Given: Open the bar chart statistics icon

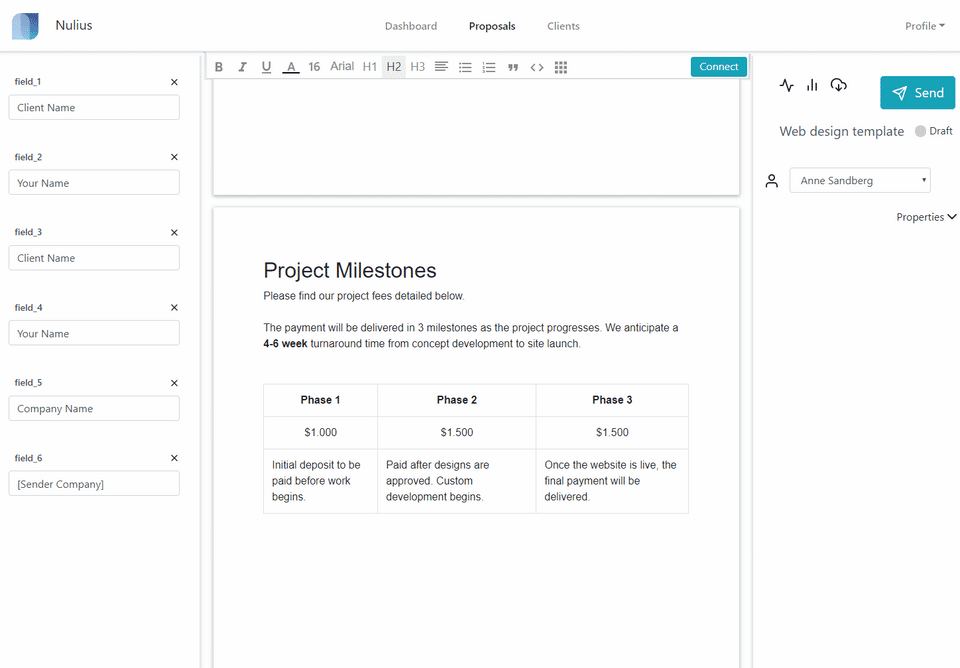Looking at the screenshot, I should coord(812,86).
